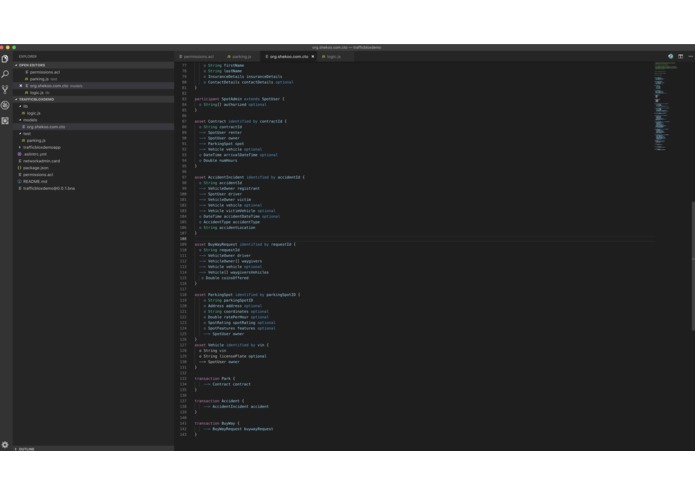
Task: Expand the trafficbloxdemoapp folder
Action: (x=42, y=147)
